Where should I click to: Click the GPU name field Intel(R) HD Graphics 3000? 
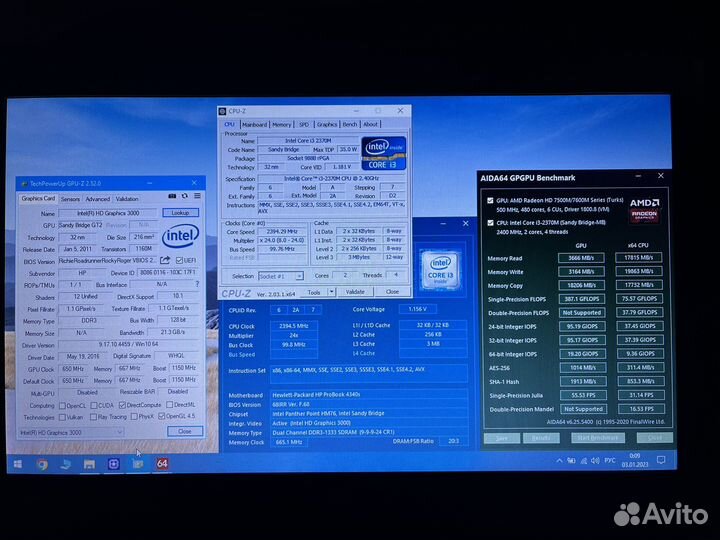[x=108, y=213]
